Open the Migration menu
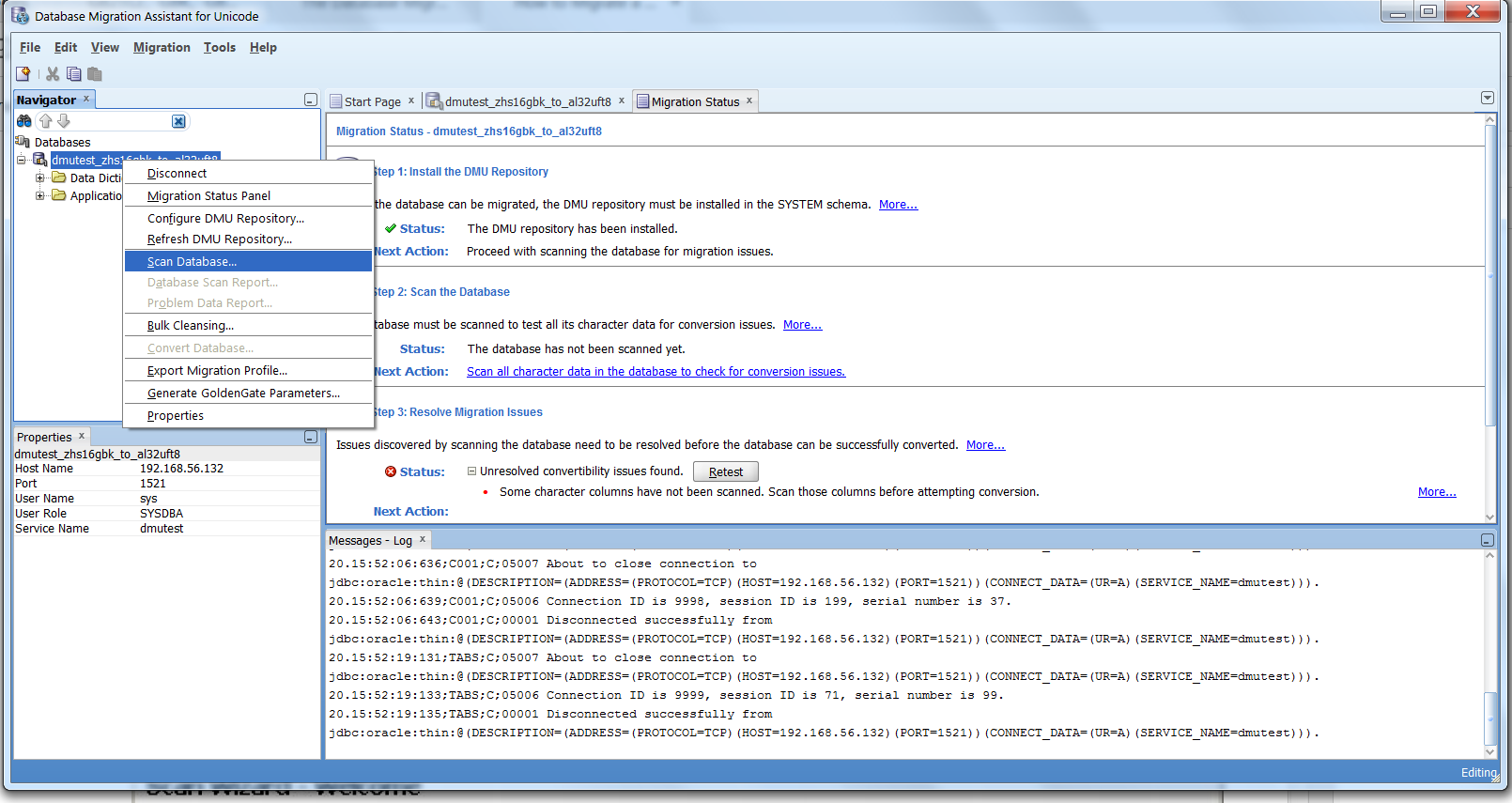 coord(162,47)
